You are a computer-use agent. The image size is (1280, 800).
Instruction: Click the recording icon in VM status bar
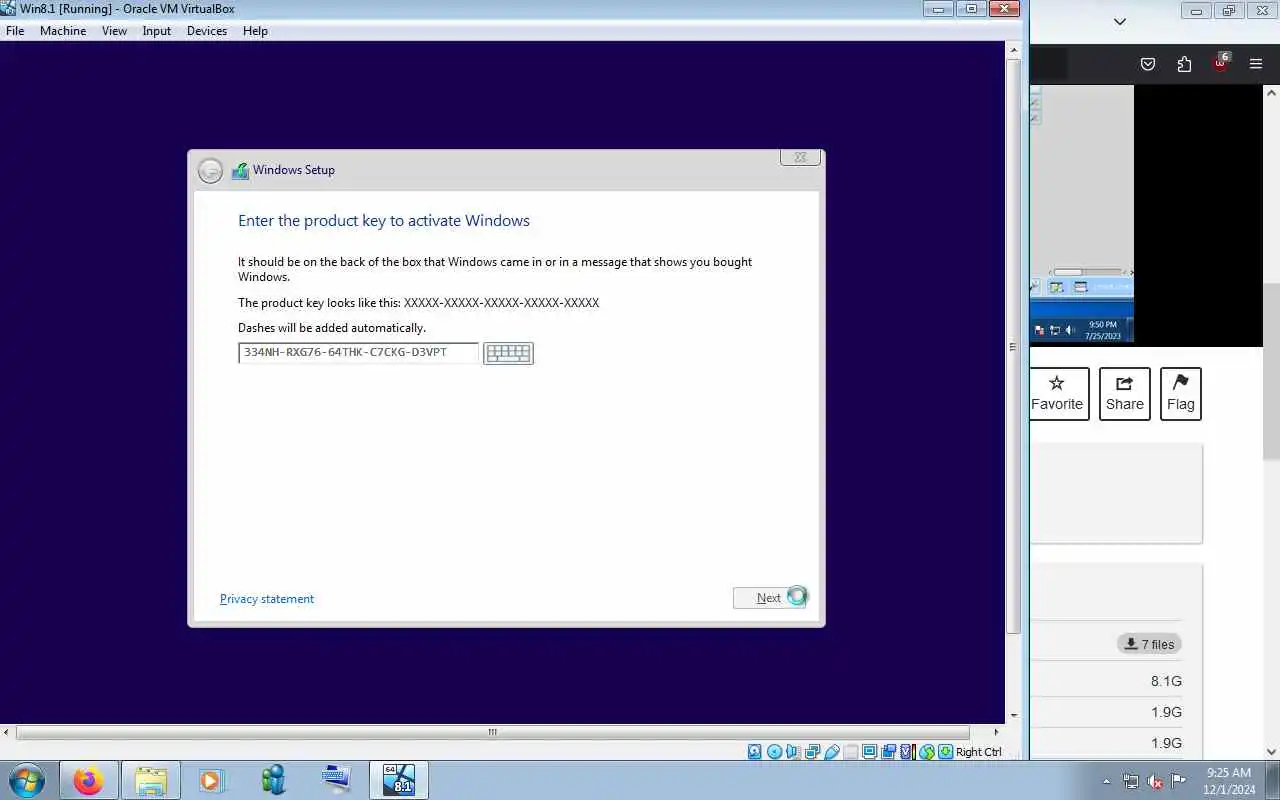[888, 752]
